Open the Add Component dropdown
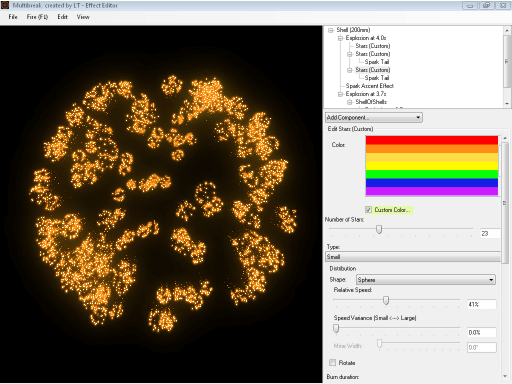Screen dimensions: 512x384 374,117
